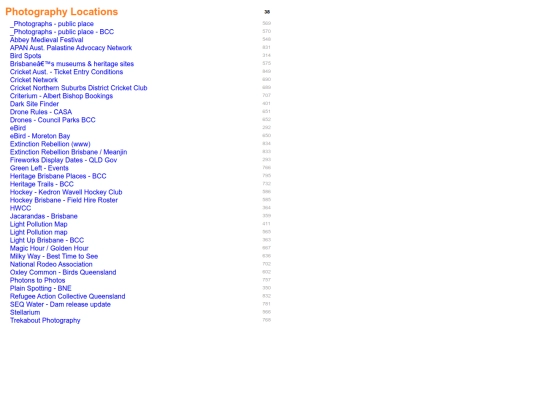Open Fireworks Display Dates - QLD Gov

click(63, 160)
